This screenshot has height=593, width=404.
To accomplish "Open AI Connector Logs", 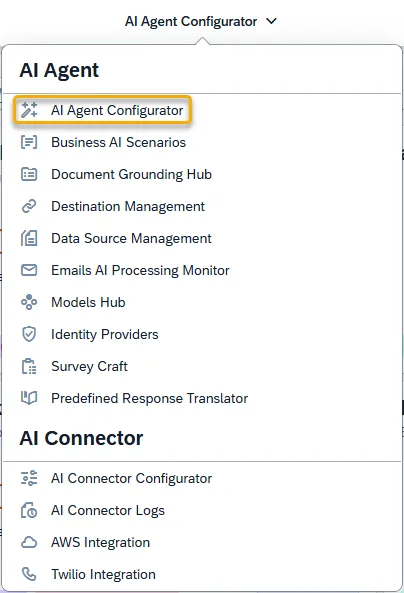I will point(108,510).
